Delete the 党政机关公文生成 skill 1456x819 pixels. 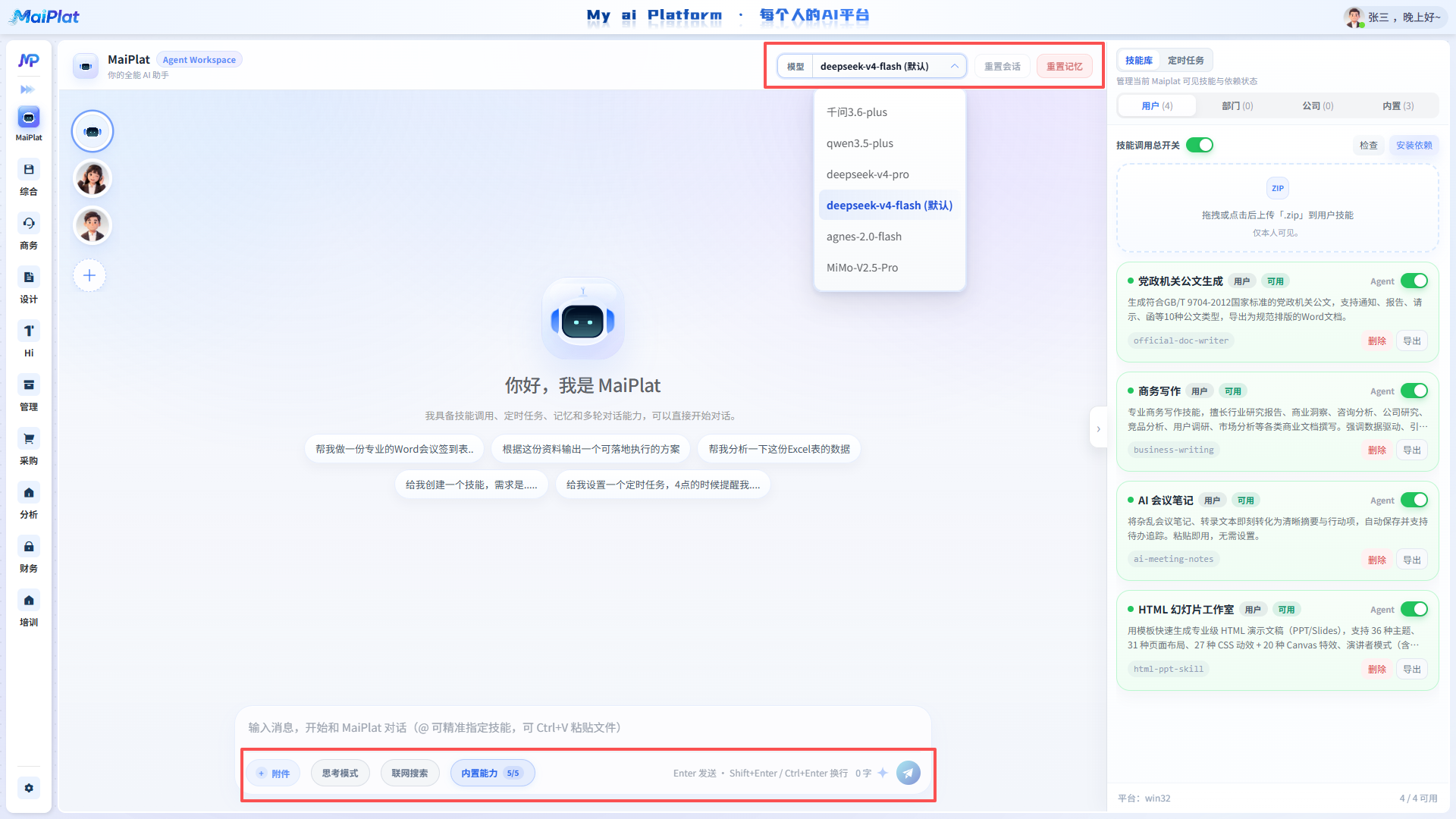pos(1376,340)
